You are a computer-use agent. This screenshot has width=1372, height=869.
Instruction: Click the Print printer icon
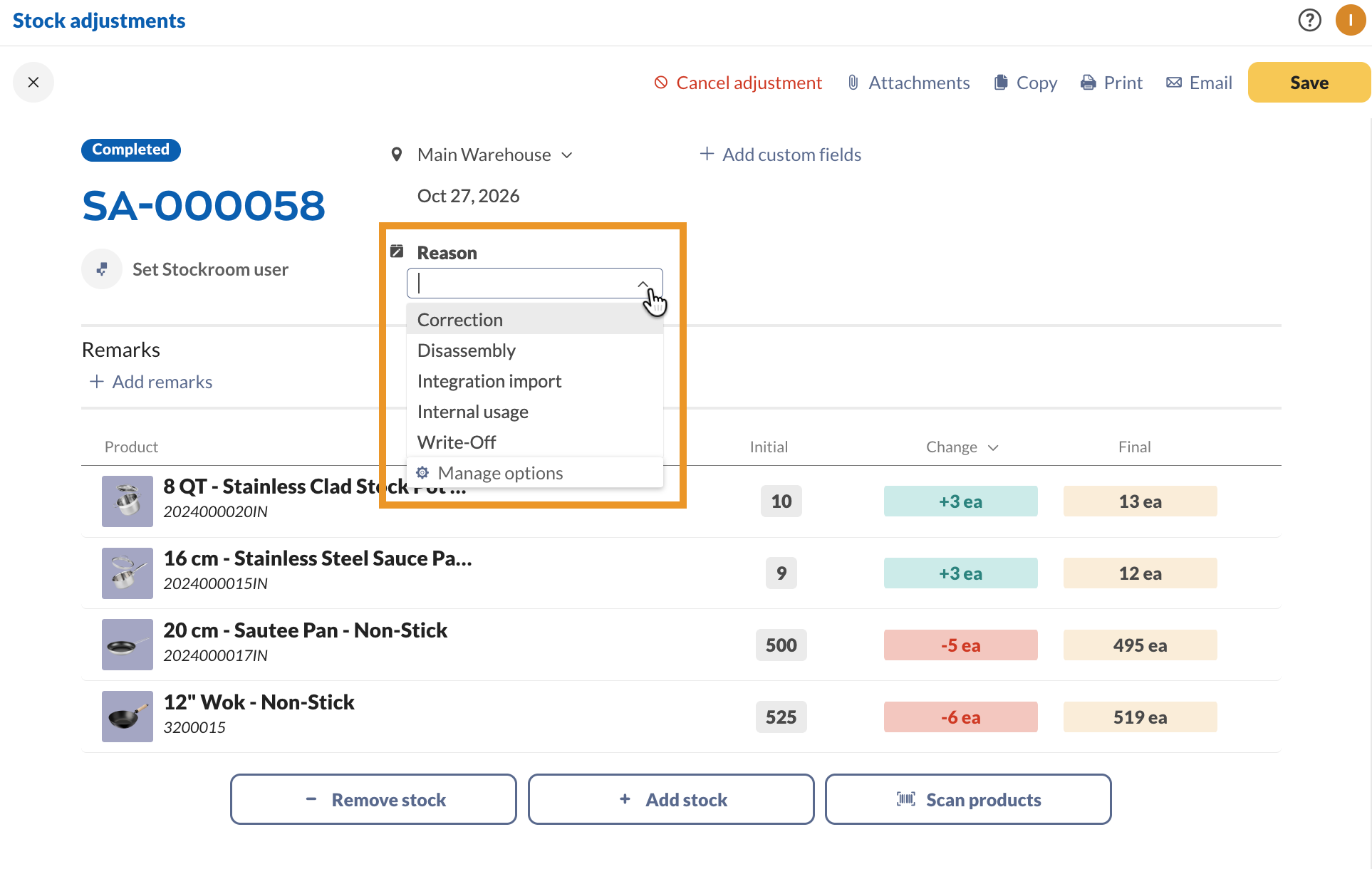tap(1088, 83)
